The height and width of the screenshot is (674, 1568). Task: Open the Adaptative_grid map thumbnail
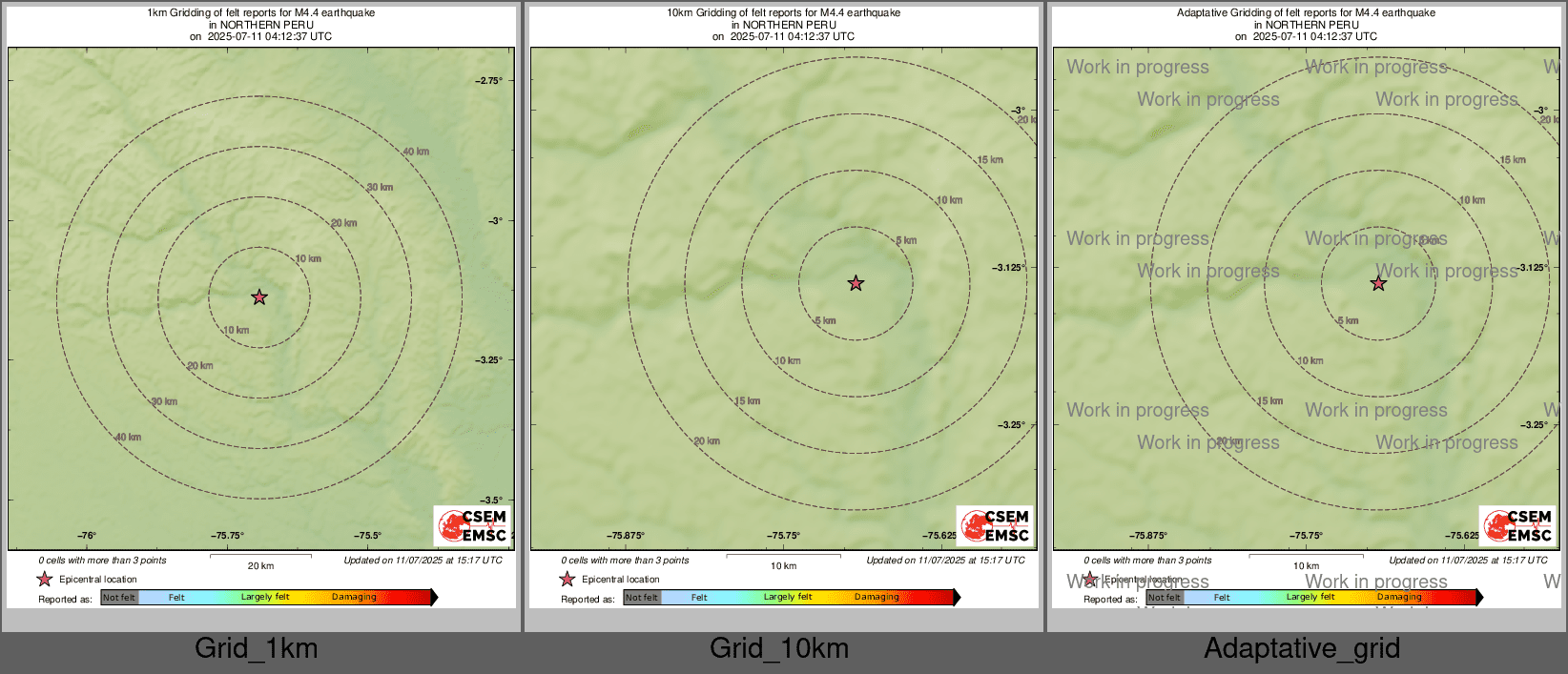click(x=1307, y=307)
